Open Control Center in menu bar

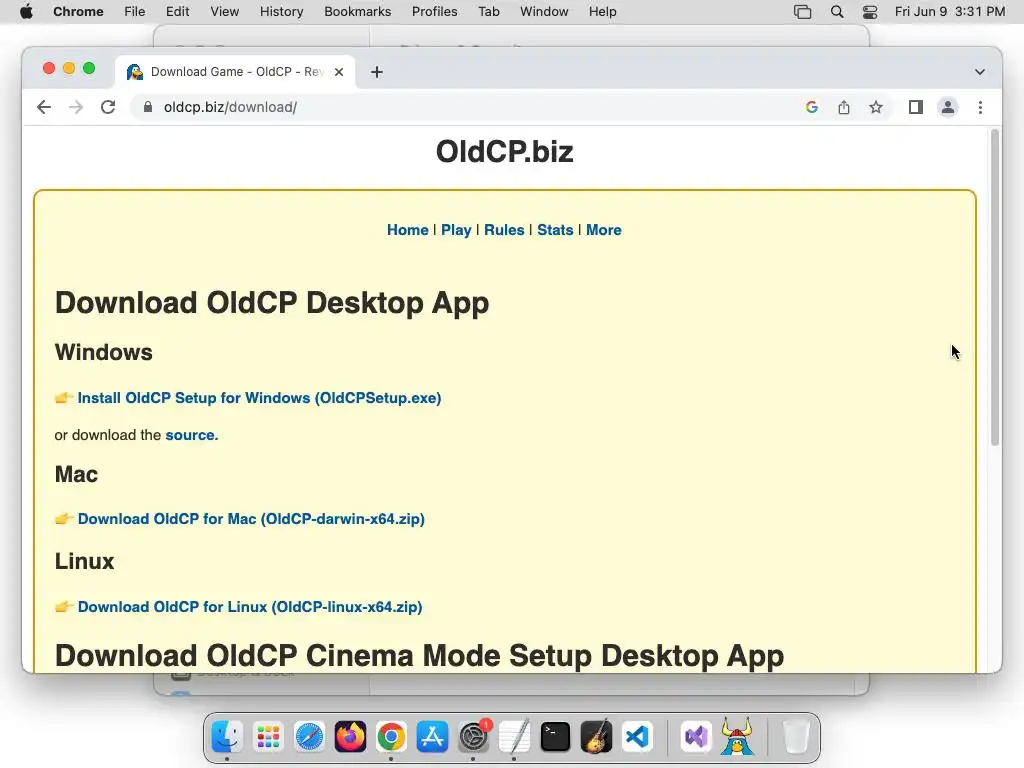tap(870, 12)
